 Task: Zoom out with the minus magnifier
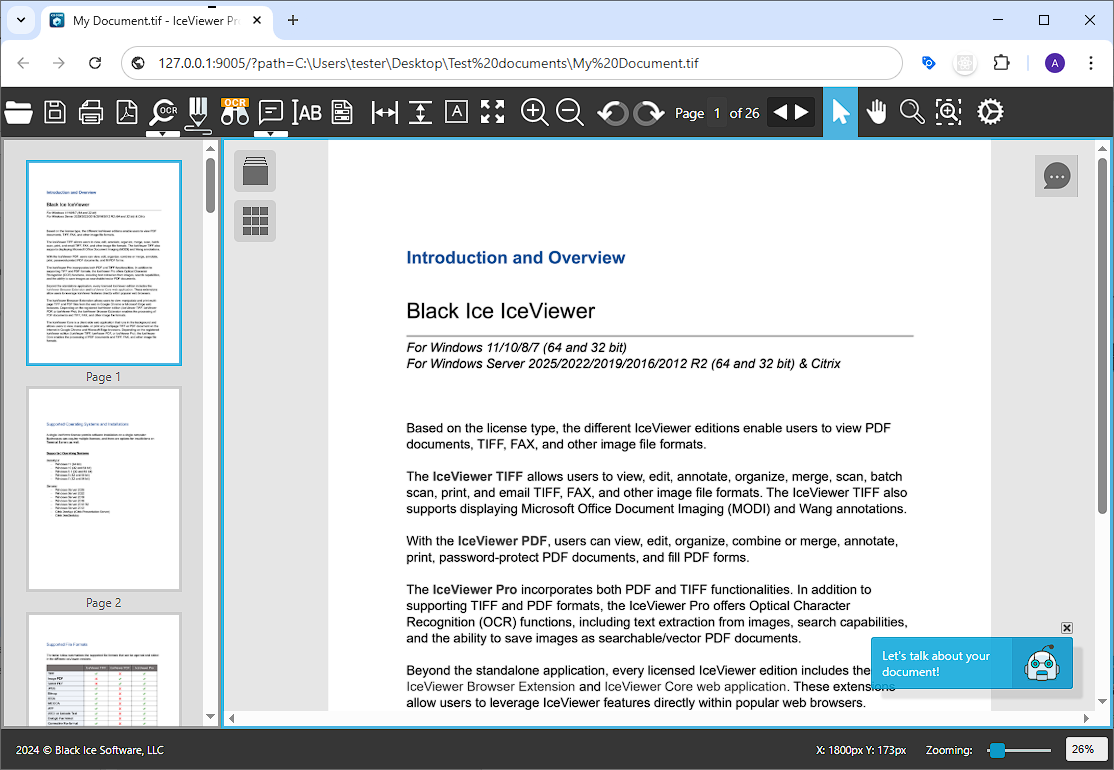(570, 112)
